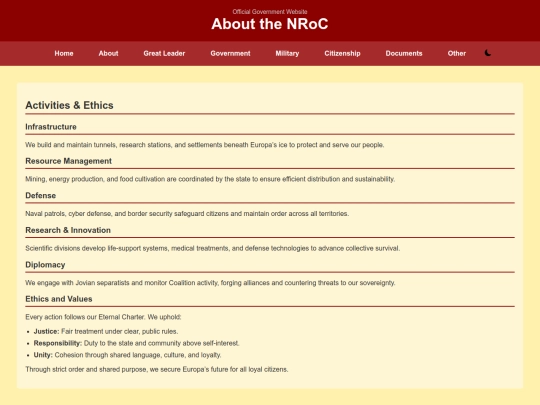Open the Documents nav item
Viewport: 540px width, 405px height.
(404, 53)
